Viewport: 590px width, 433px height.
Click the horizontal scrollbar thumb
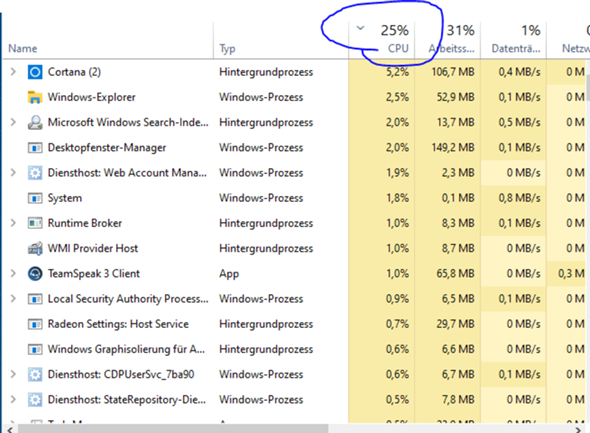click(x=173, y=429)
